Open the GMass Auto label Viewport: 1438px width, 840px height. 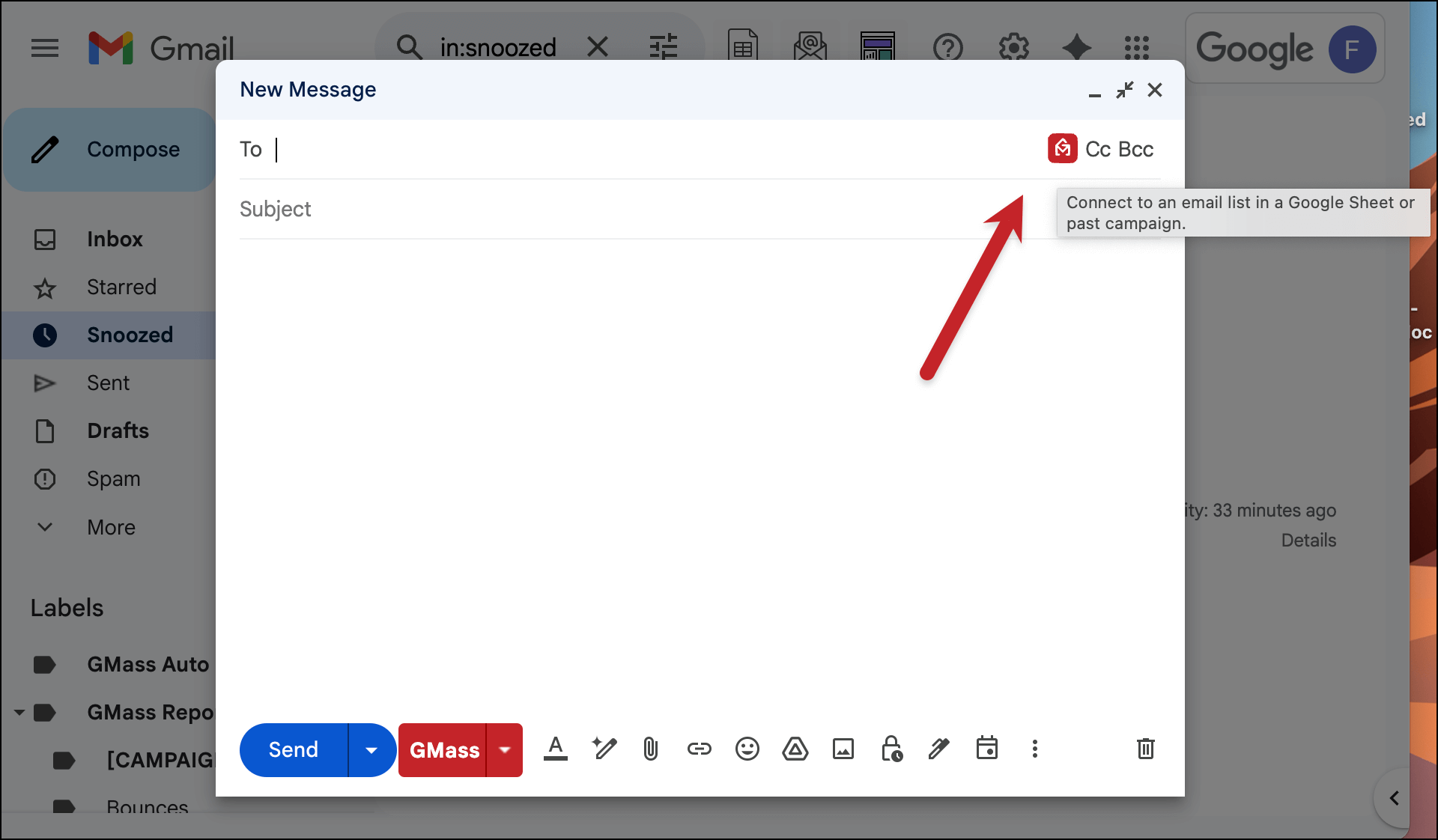click(x=148, y=665)
